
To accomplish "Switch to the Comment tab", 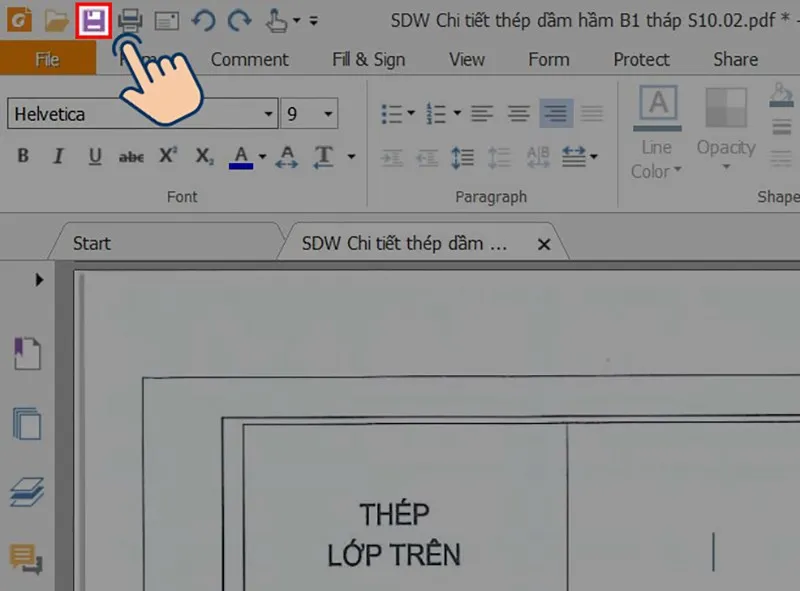I will pyautogui.click(x=250, y=59).
